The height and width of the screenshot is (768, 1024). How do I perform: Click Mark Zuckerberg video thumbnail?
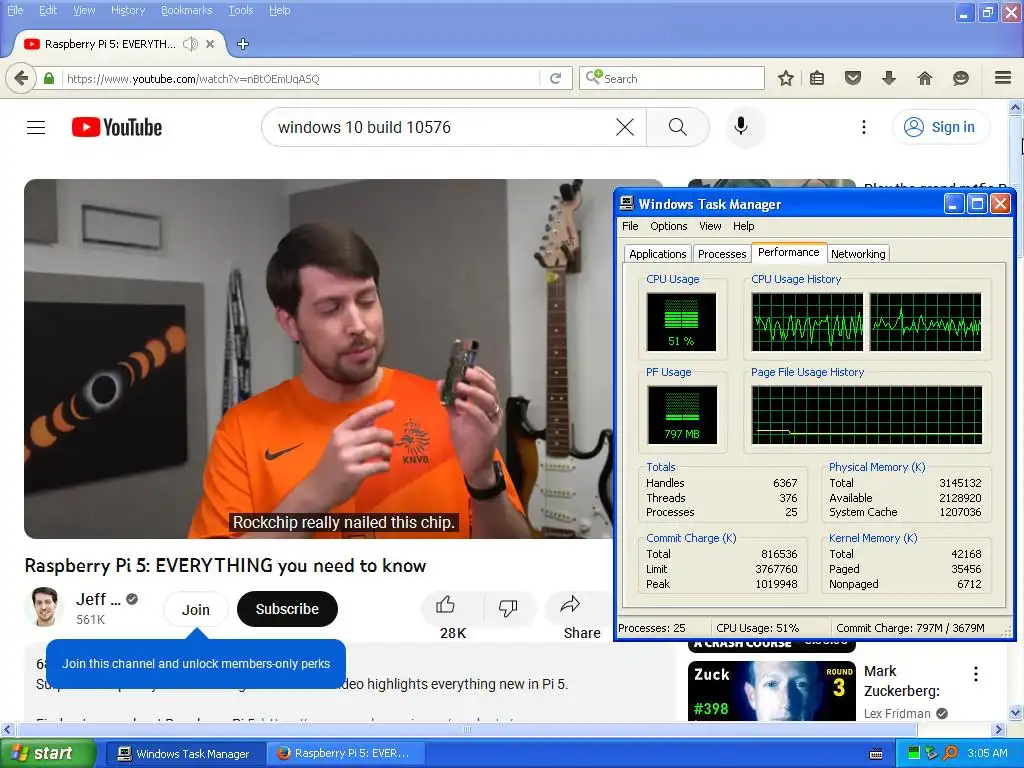771,691
